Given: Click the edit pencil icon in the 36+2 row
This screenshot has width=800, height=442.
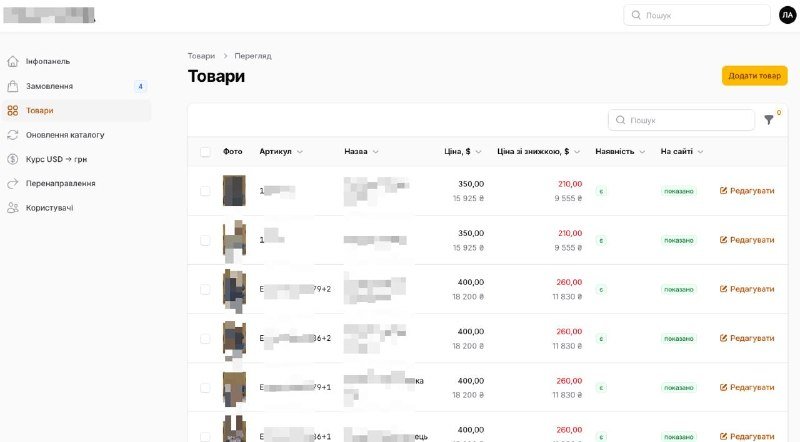Looking at the screenshot, I should pyautogui.click(x=723, y=338).
